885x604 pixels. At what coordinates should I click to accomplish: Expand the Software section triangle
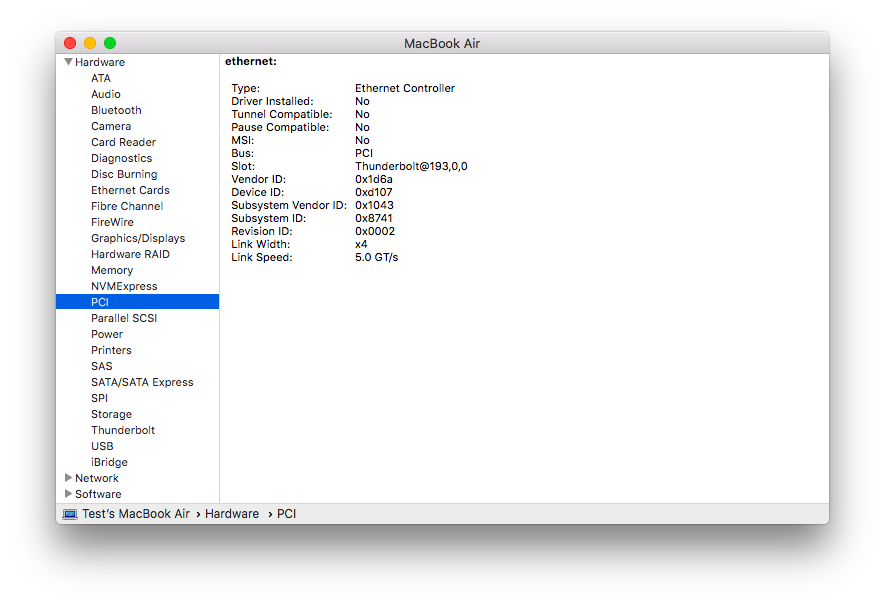click(x=68, y=493)
